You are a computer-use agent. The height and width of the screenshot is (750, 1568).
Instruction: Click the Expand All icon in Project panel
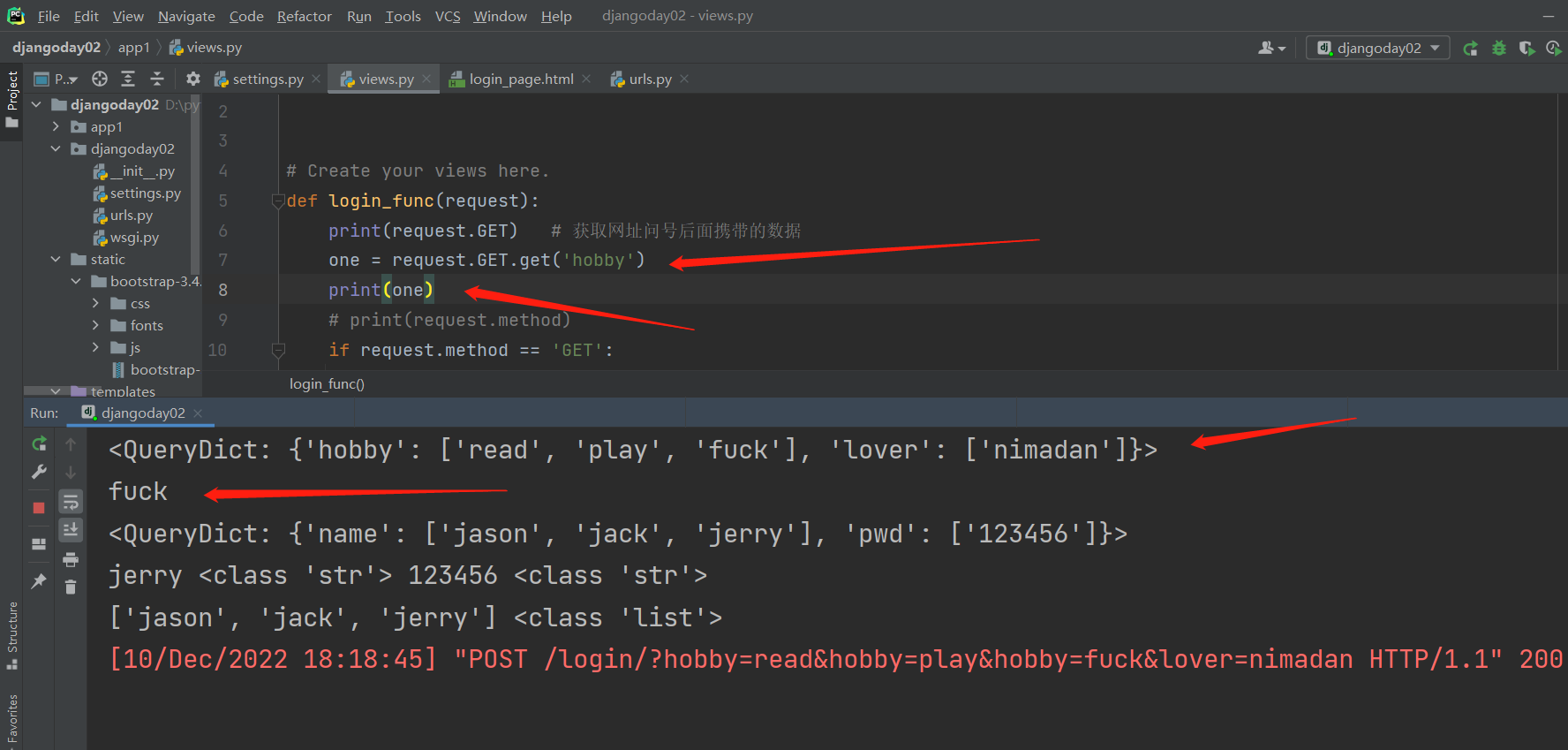point(128,80)
